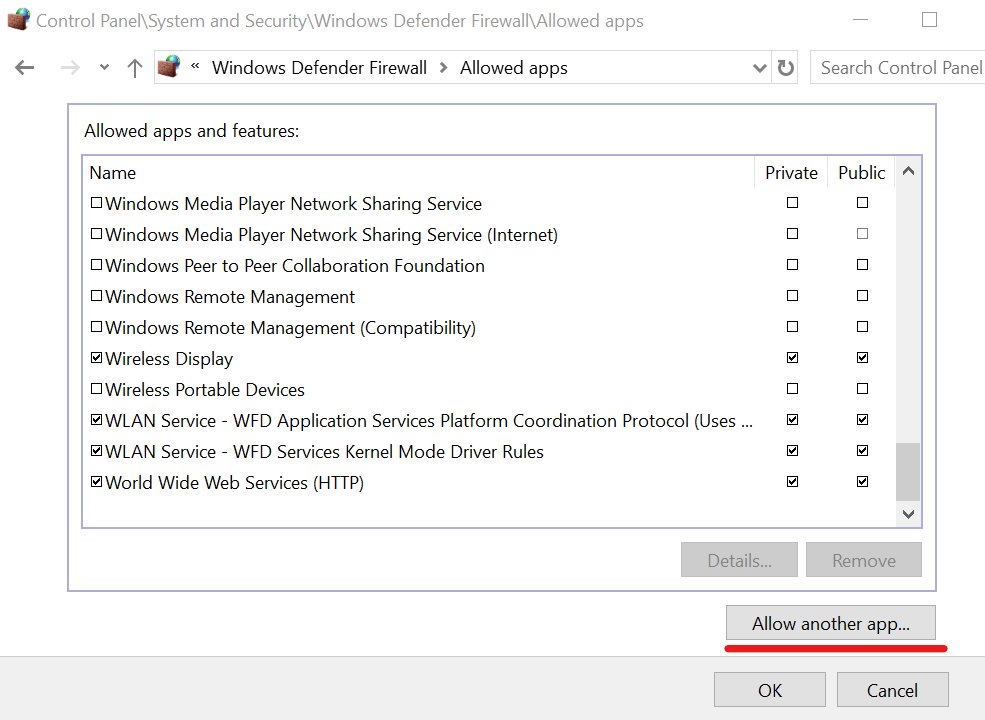985x720 pixels.
Task: Click the Allow another app button
Action: 831,623
